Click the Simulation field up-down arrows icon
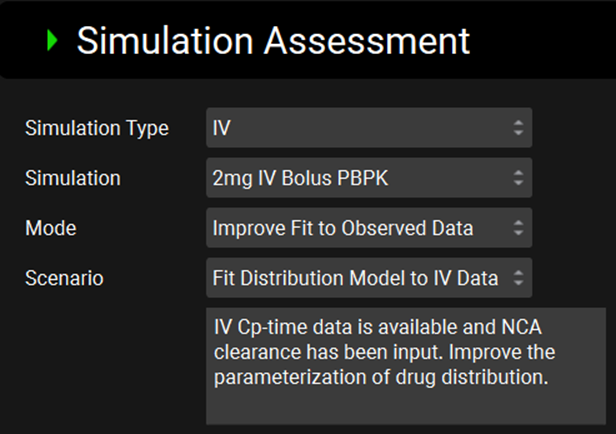616x434 pixels. 517,178
